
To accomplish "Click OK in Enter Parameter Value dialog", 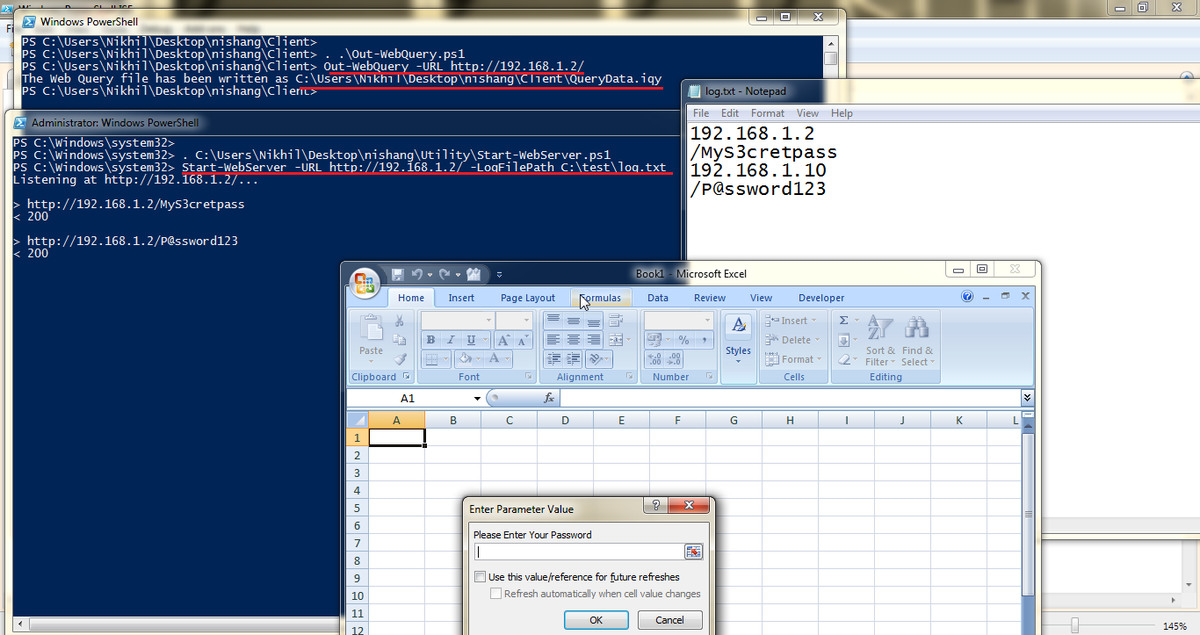I will tap(596, 620).
